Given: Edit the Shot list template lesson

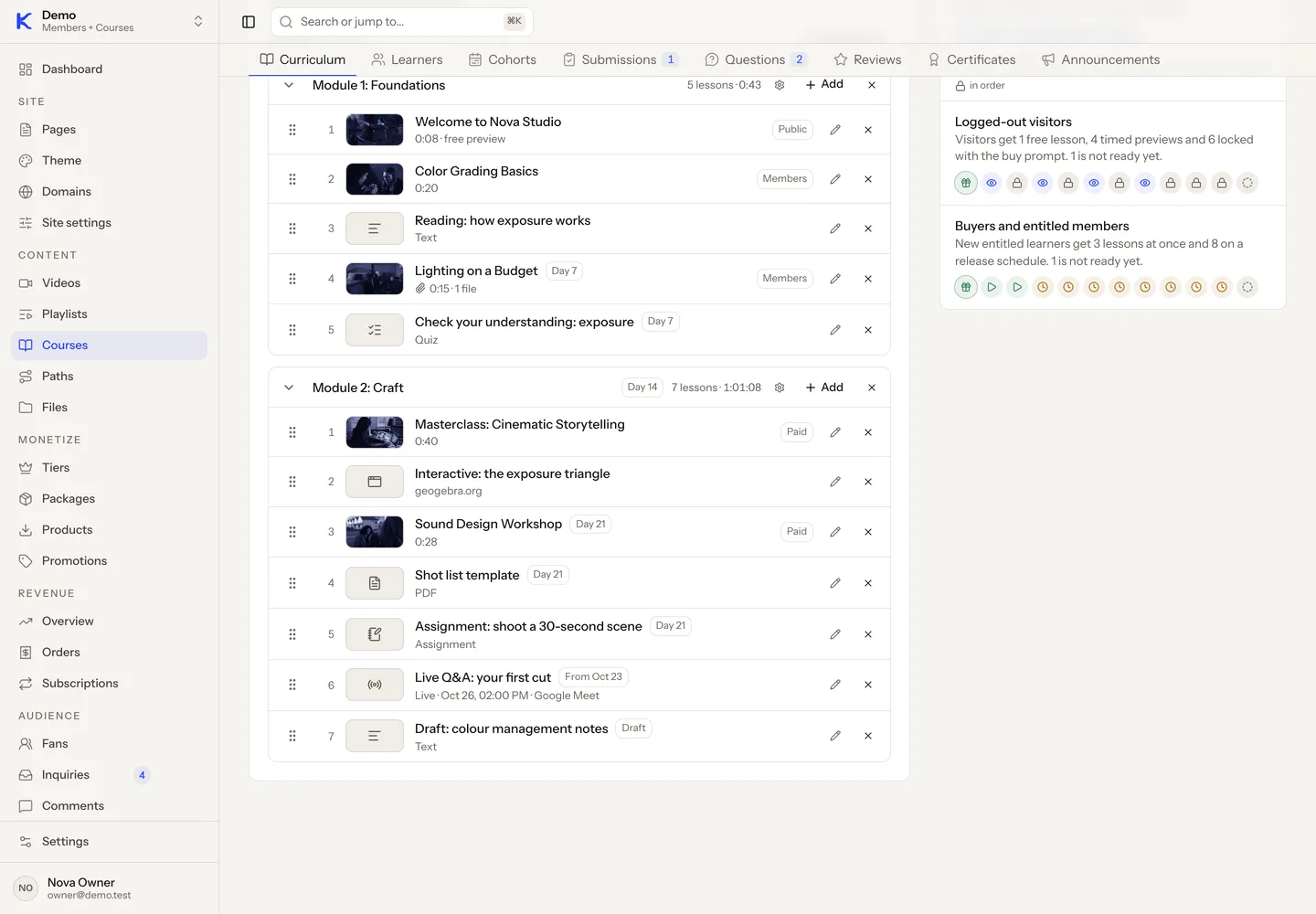Looking at the screenshot, I should click(835, 583).
